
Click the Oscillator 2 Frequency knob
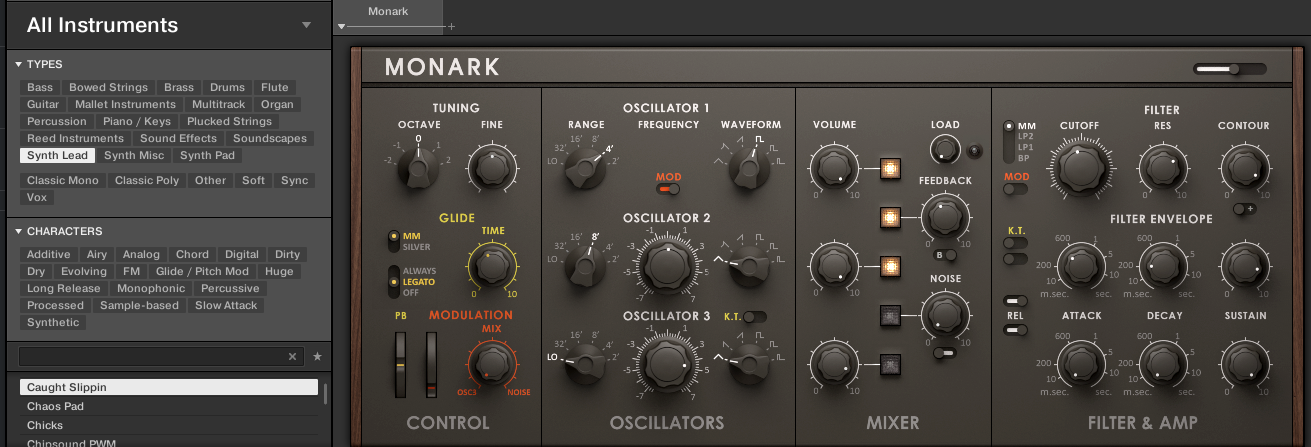[667, 265]
